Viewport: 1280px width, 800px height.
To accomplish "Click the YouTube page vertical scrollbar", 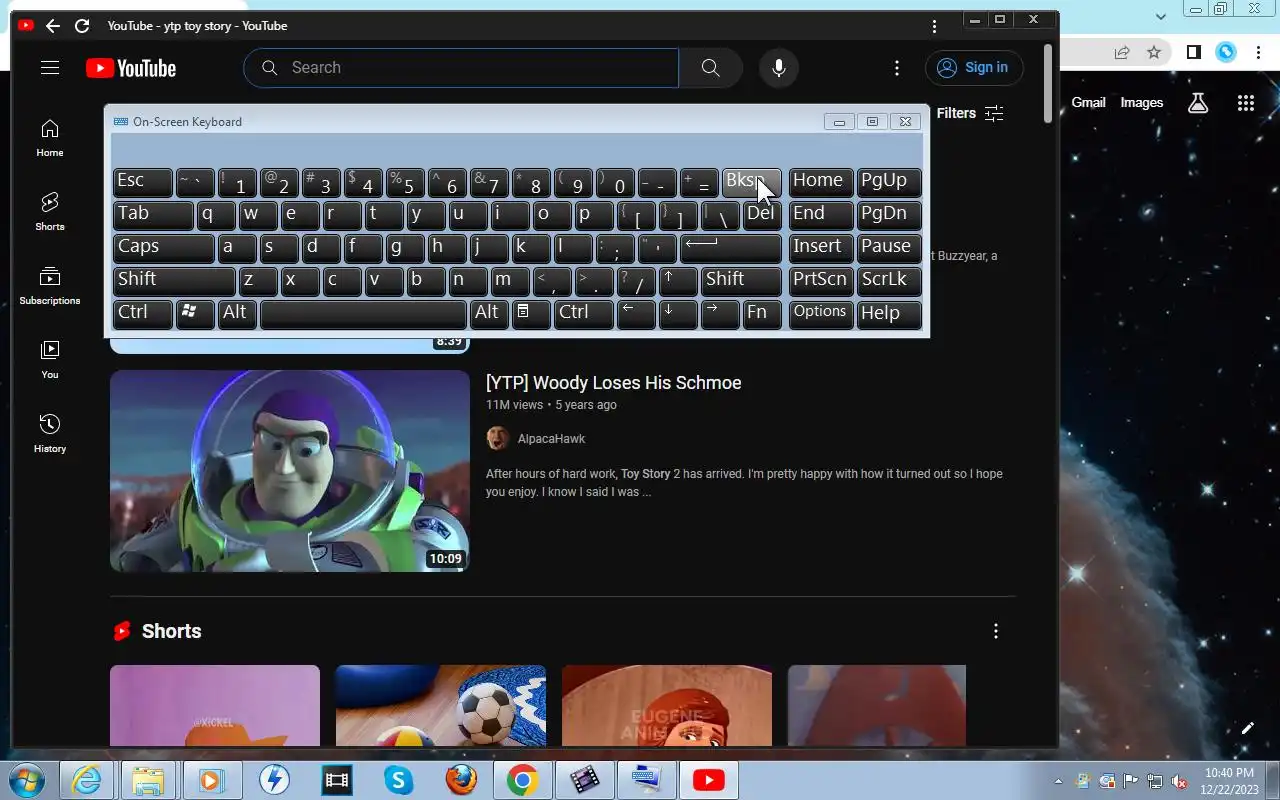I will tap(1048, 85).
